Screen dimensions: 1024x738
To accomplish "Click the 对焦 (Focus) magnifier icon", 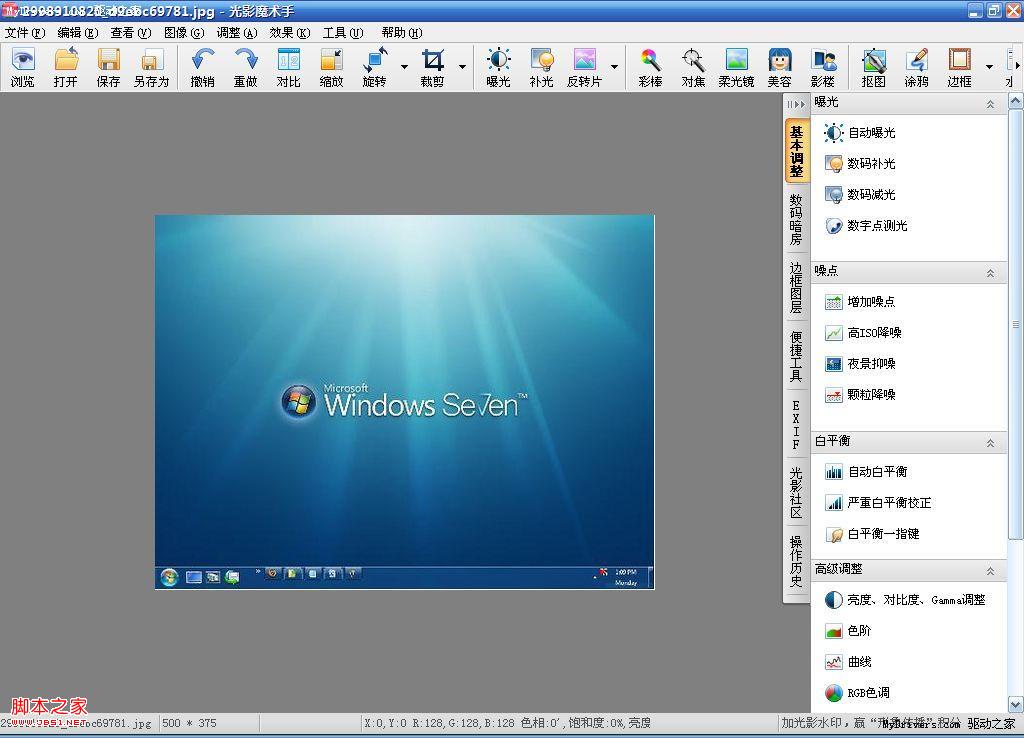I will coord(693,67).
